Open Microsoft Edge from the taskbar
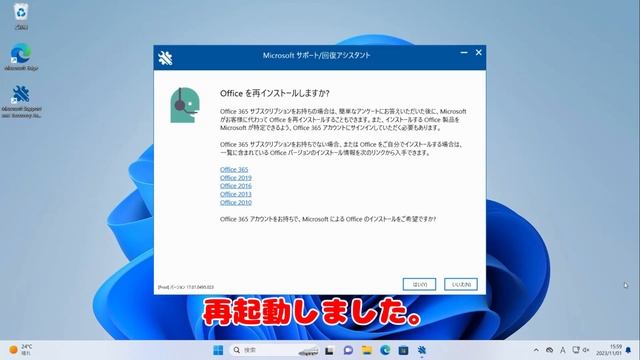 [385, 350]
